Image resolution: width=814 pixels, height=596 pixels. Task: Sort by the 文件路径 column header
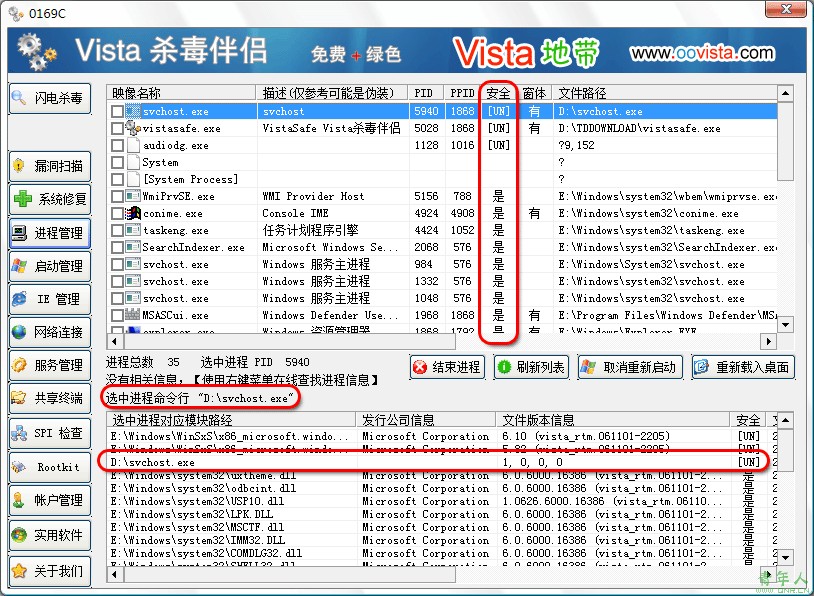pyautogui.click(x=665, y=93)
